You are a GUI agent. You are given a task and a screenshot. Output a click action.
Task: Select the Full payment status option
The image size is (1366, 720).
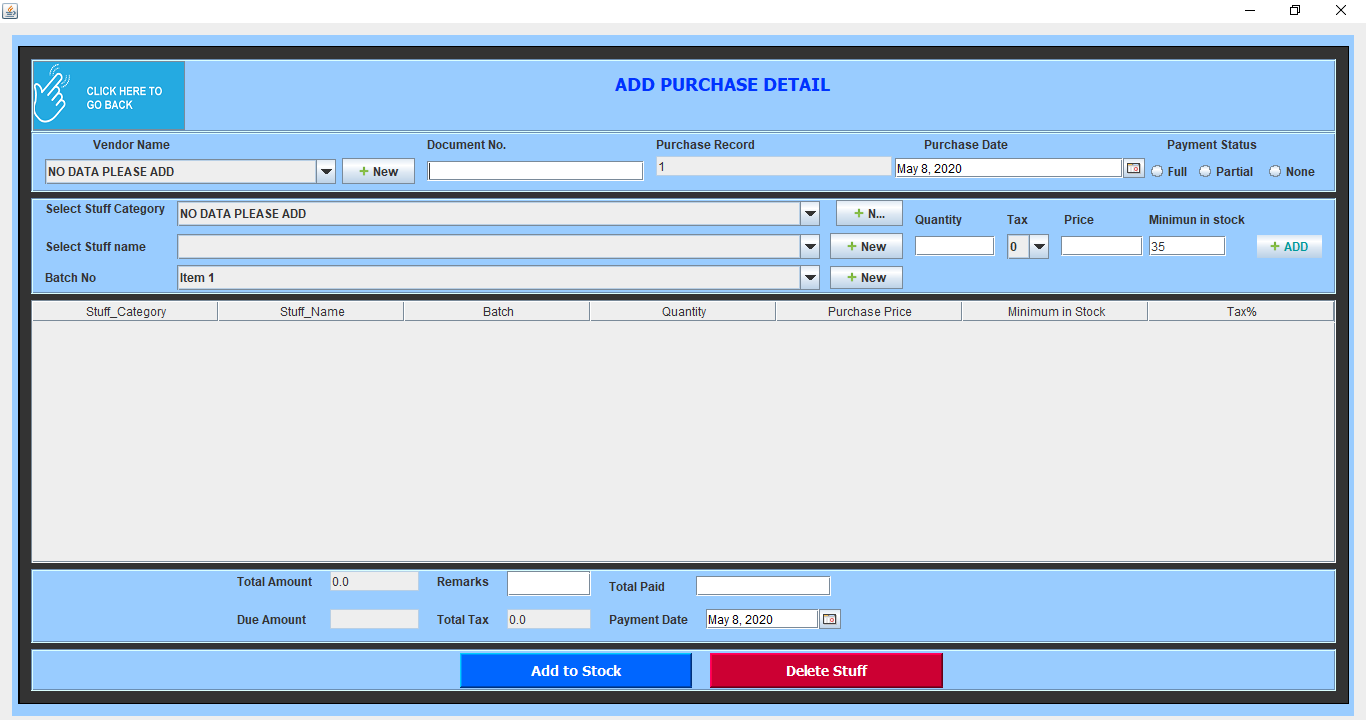pos(1157,172)
